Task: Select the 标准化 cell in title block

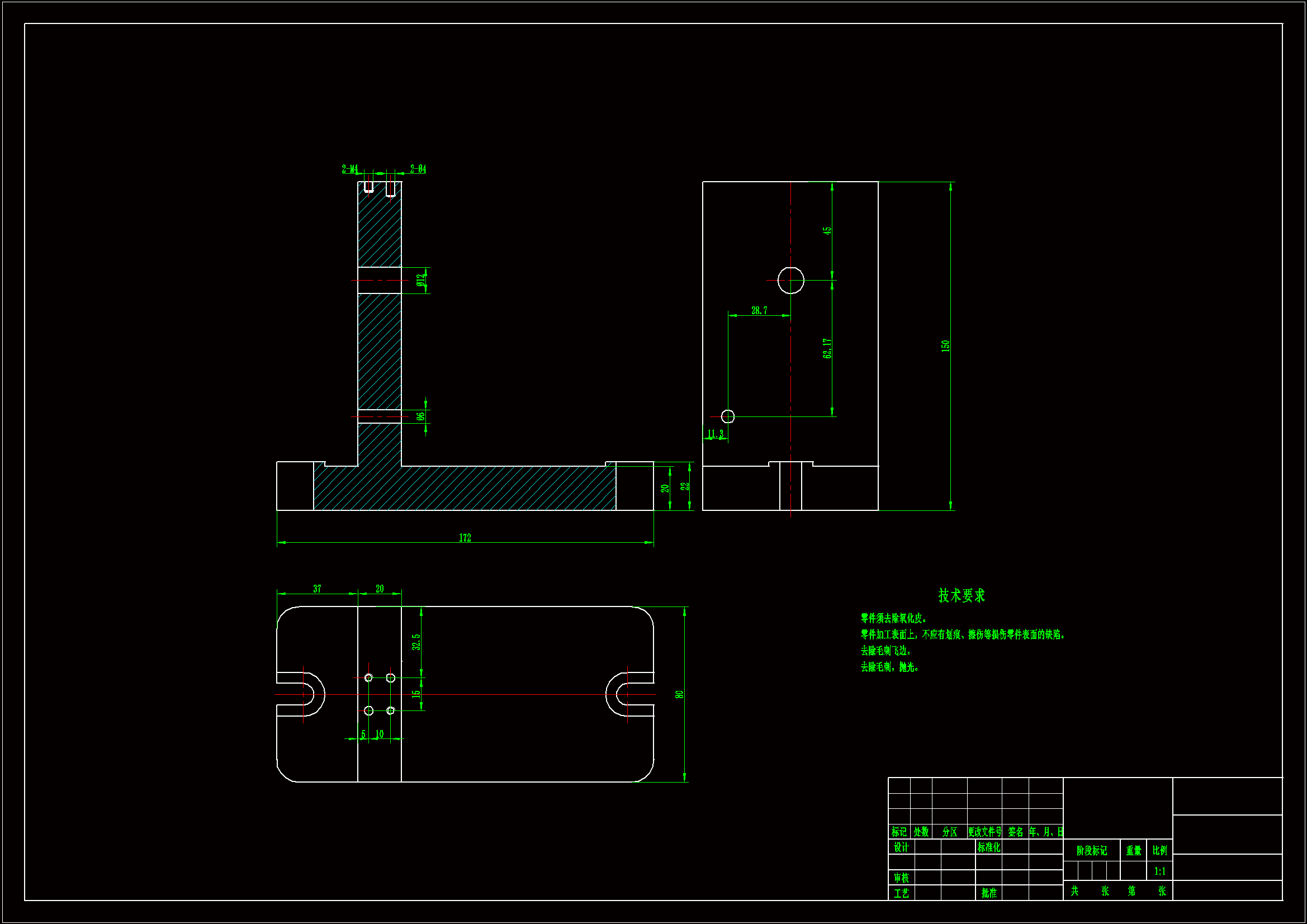Action: coord(989,847)
